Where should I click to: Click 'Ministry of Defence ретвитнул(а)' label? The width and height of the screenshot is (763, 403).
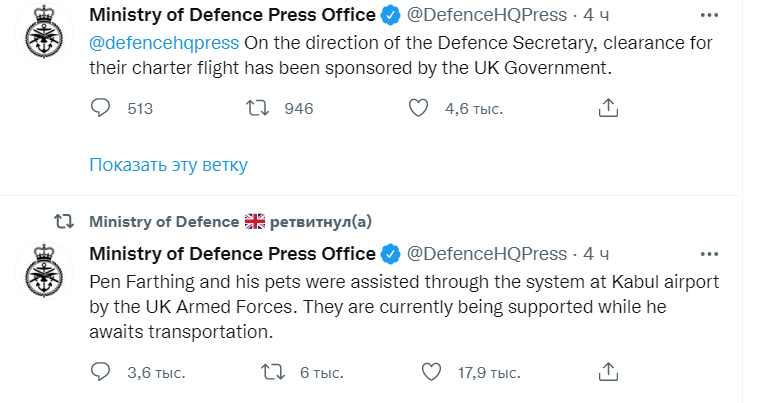[x=229, y=221]
